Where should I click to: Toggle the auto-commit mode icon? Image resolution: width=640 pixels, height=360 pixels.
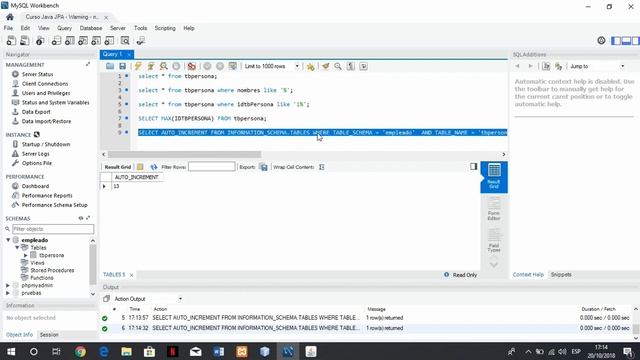point(233,66)
